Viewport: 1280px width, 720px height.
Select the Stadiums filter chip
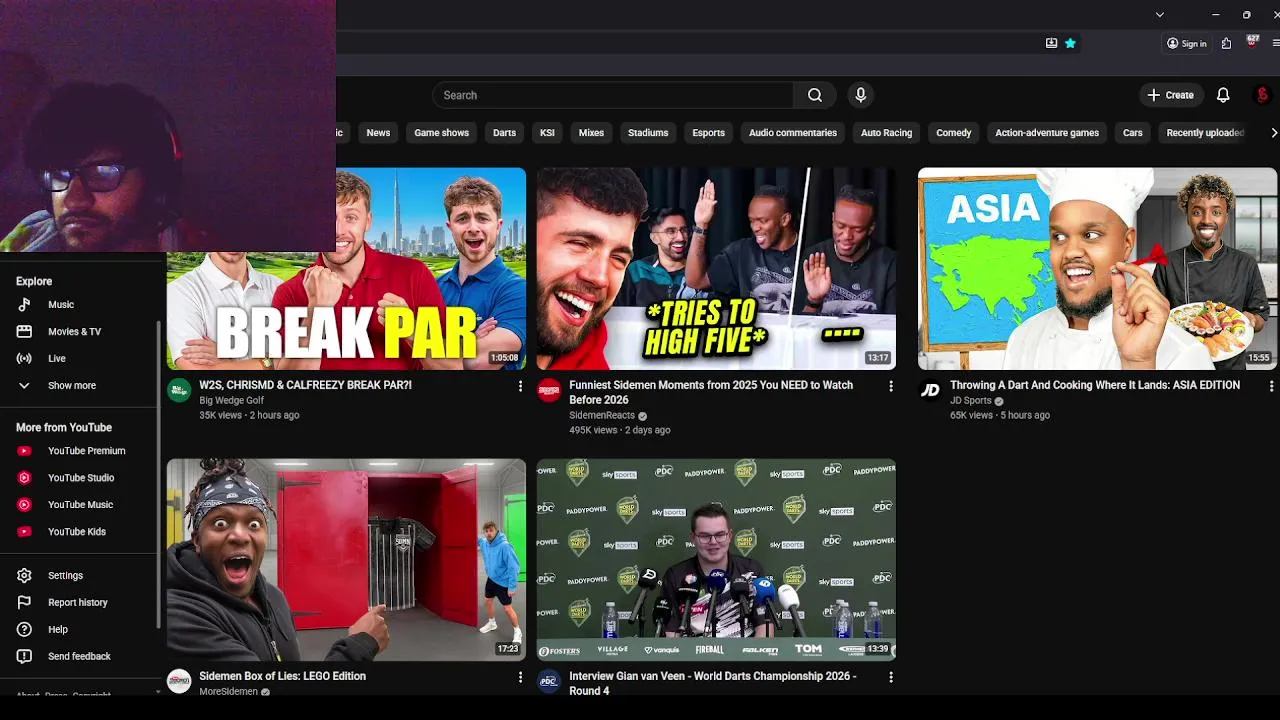point(648,132)
